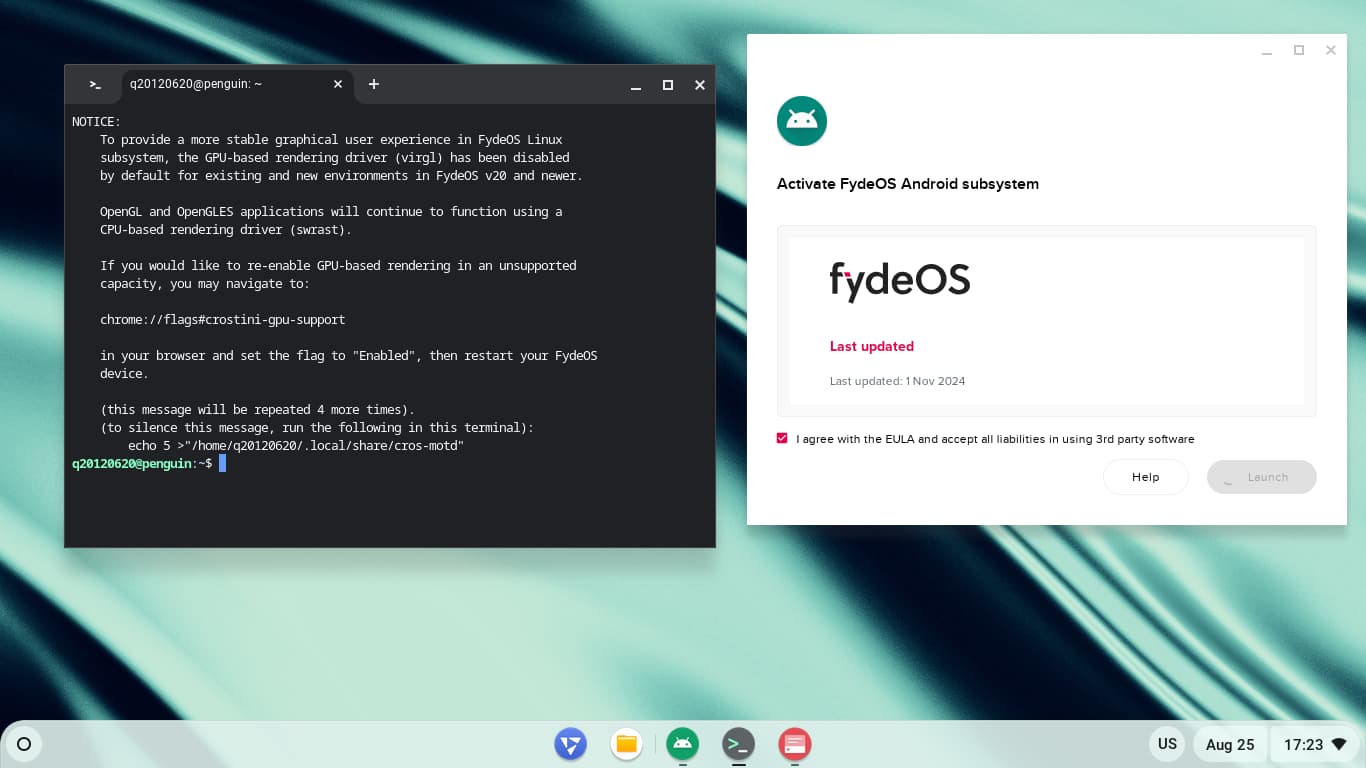Open the yellow Files app on the shelf
1366x768 pixels.
626,744
